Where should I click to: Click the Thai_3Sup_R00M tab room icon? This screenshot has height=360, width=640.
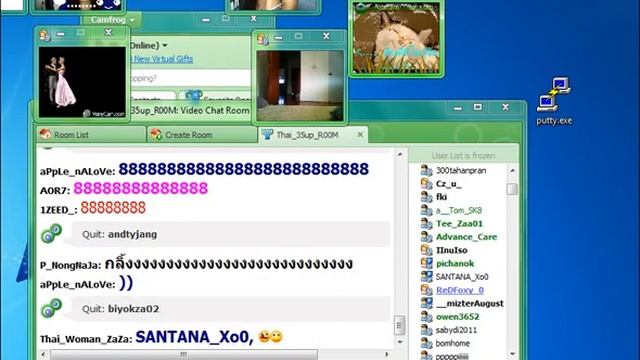[267, 134]
